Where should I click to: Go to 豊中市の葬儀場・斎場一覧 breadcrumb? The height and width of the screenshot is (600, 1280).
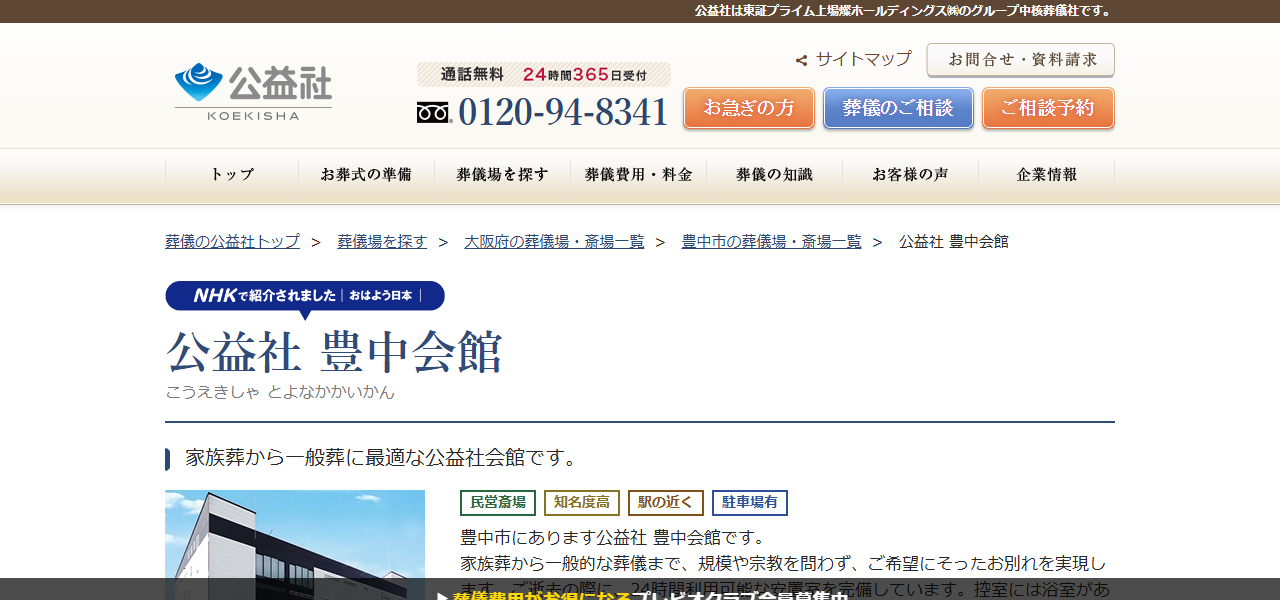pyautogui.click(x=771, y=241)
